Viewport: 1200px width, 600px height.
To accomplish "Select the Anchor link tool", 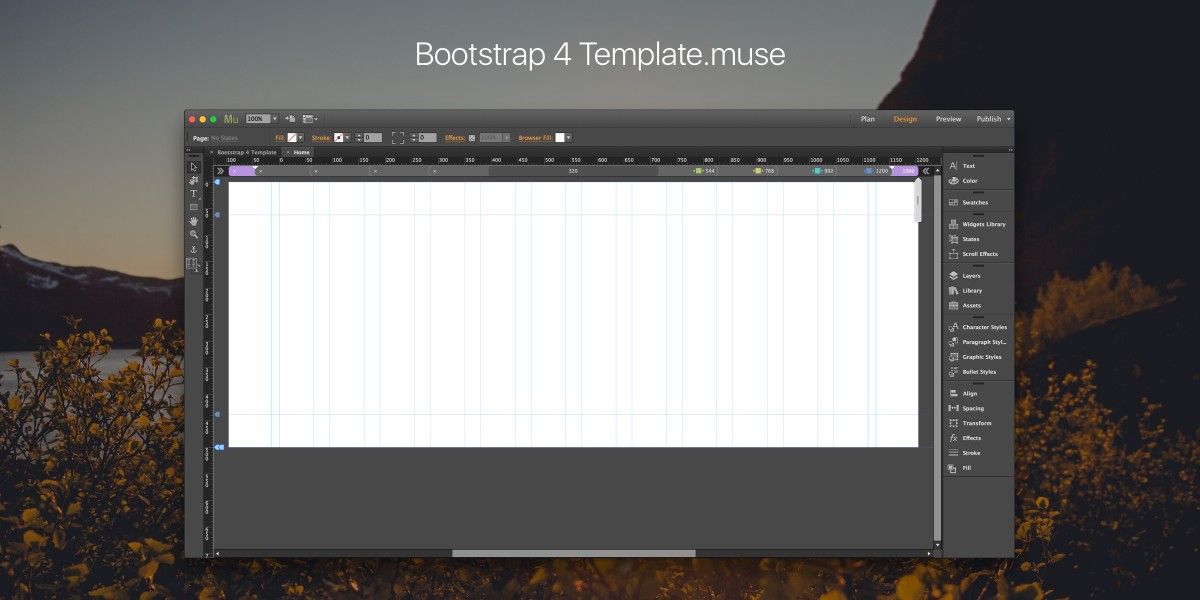I will 194,248.
